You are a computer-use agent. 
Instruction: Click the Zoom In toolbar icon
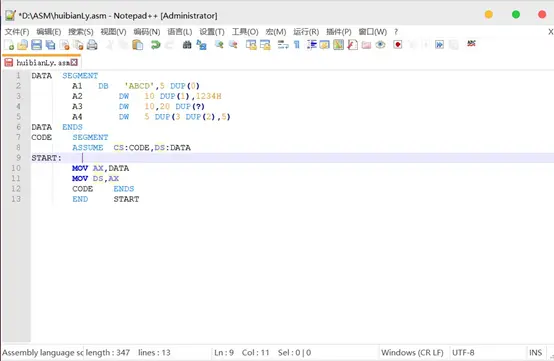tap(219, 45)
